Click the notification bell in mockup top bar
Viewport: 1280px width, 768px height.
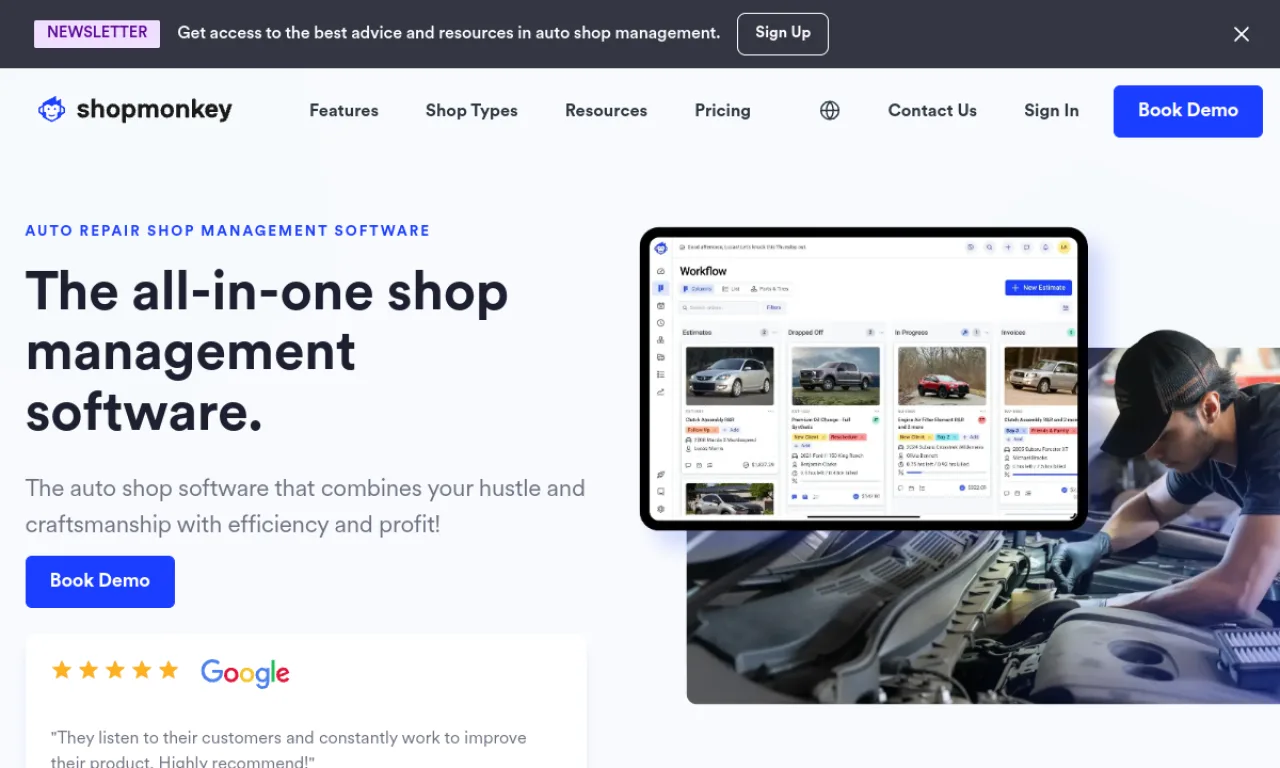pyautogui.click(x=1045, y=247)
